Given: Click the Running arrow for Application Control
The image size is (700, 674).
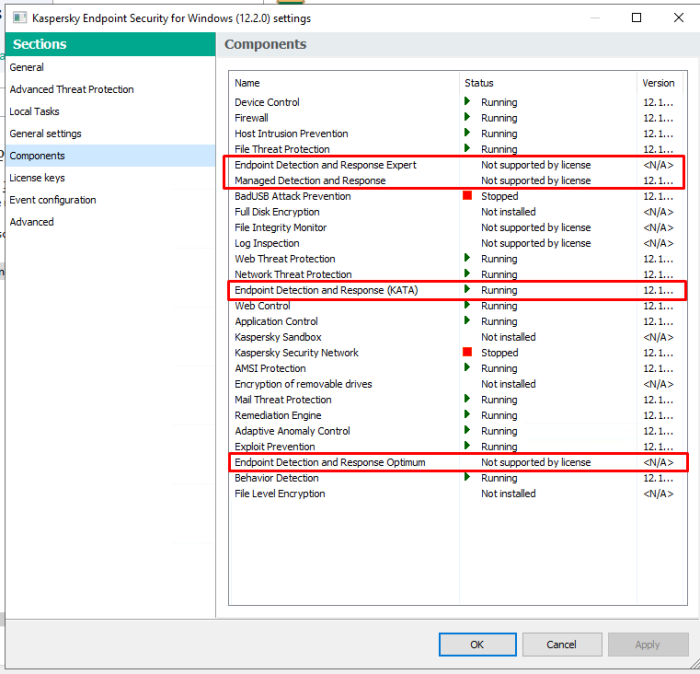Looking at the screenshot, I should [467, 320].
